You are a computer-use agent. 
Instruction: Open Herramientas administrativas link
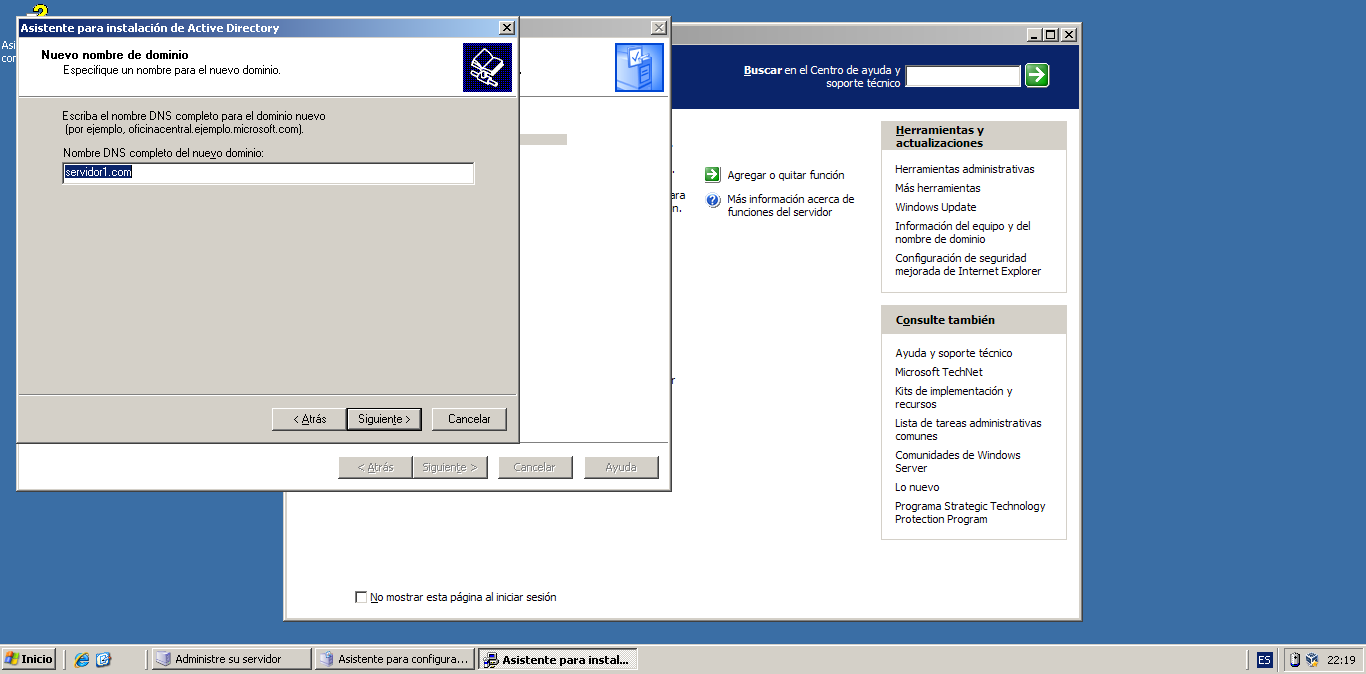pyautogui.click(x=965, y=169)
